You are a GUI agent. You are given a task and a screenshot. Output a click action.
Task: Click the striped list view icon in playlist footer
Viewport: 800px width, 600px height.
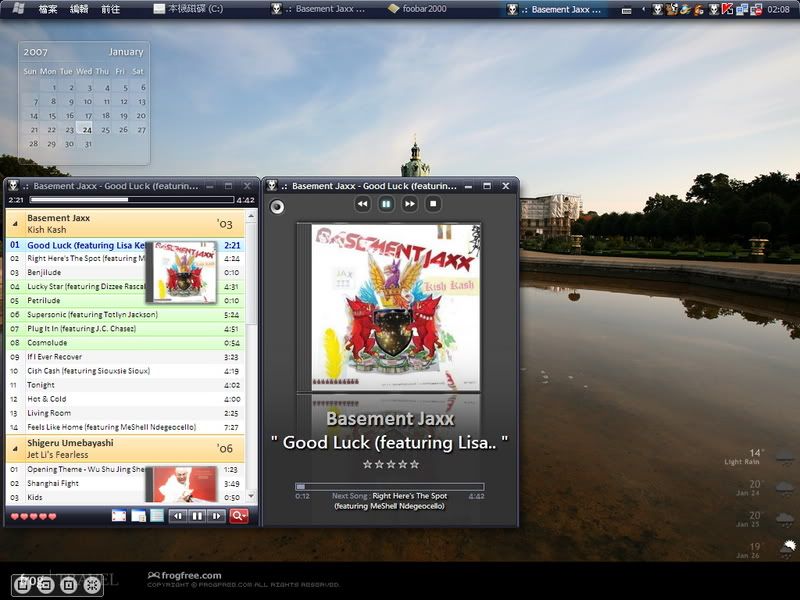(x=157, y=516)
